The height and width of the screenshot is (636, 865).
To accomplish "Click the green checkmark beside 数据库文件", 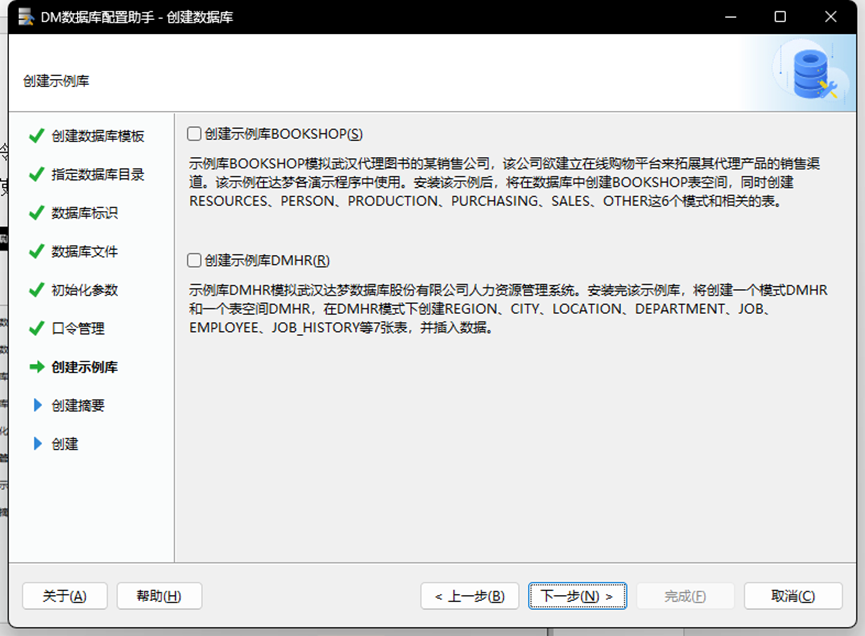I will pos(36,252).
